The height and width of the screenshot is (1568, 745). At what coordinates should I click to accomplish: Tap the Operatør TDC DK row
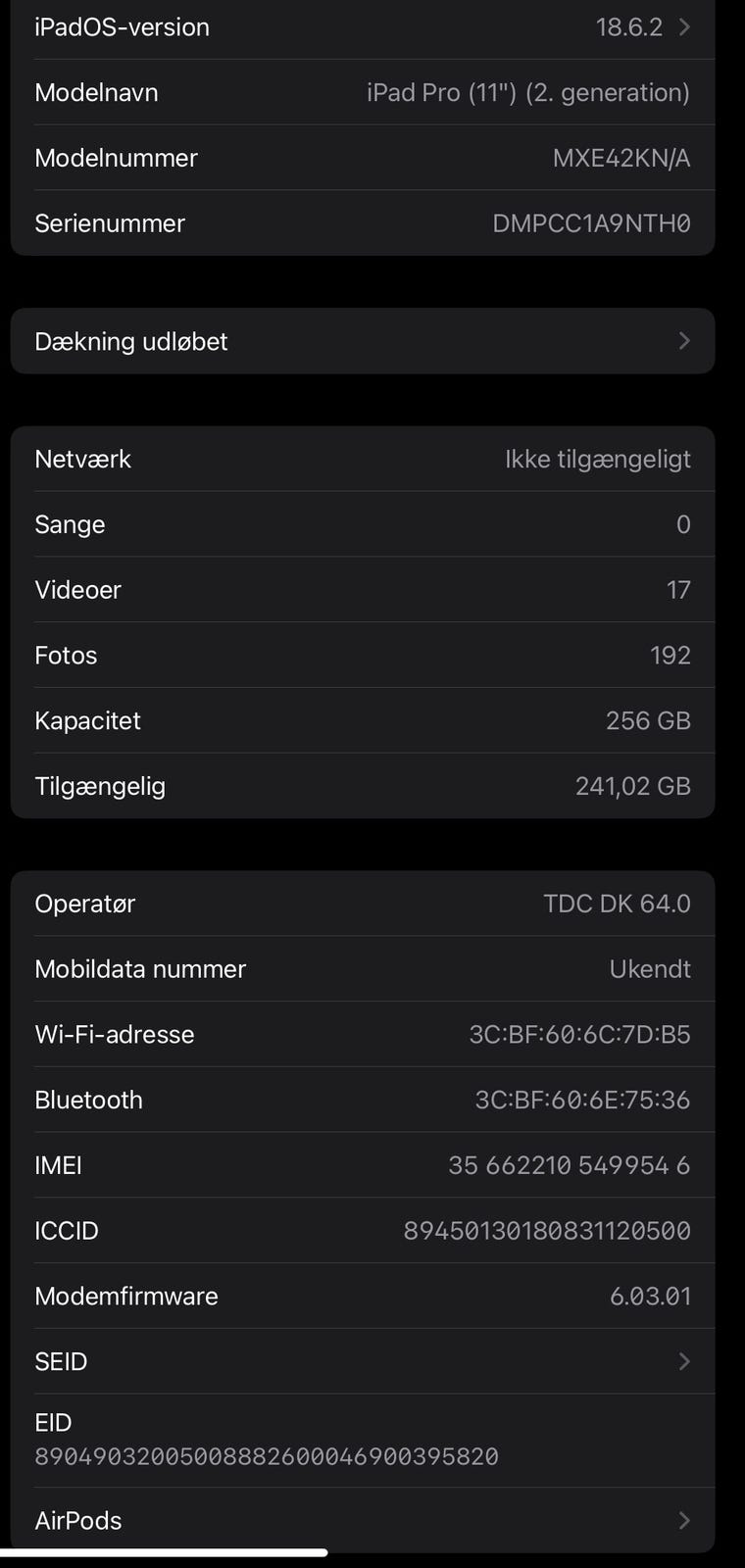point(363,904)
